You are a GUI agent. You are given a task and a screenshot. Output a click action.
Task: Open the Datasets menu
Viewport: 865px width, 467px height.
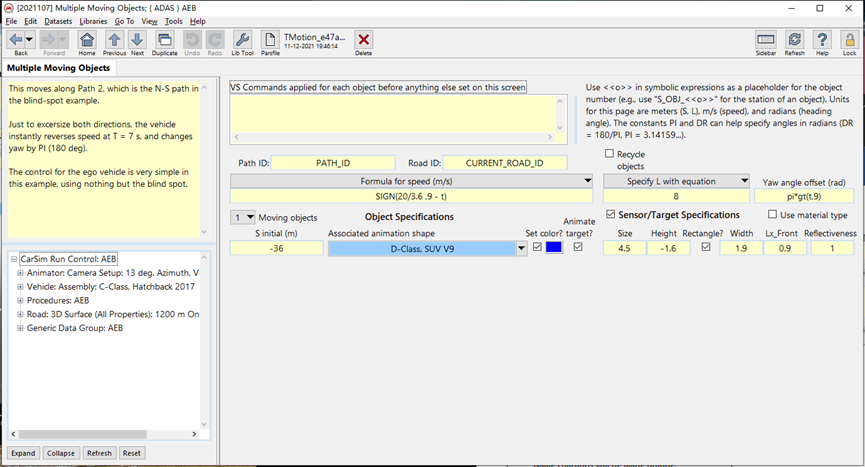pos(58,21)
